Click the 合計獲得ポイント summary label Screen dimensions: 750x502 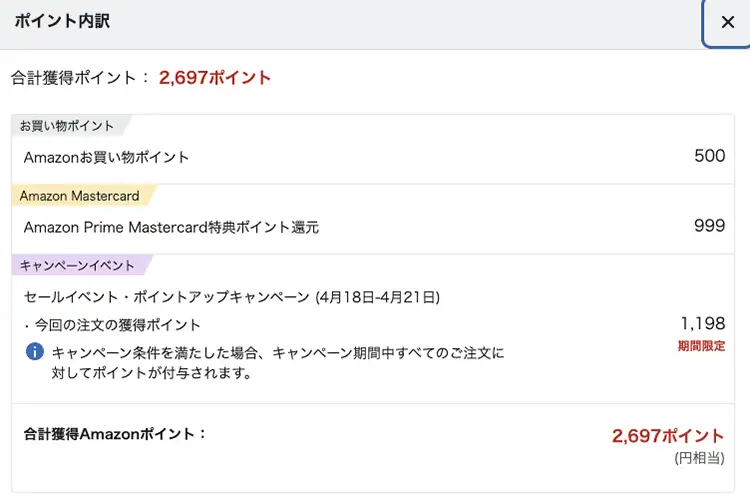point(78,77)
